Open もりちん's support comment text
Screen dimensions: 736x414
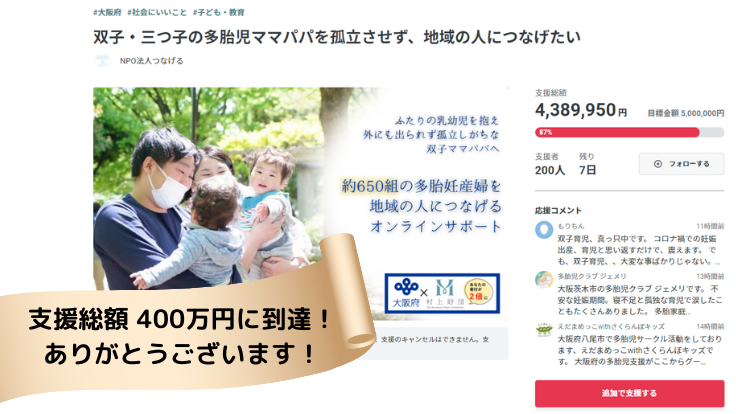pos(638,250)
